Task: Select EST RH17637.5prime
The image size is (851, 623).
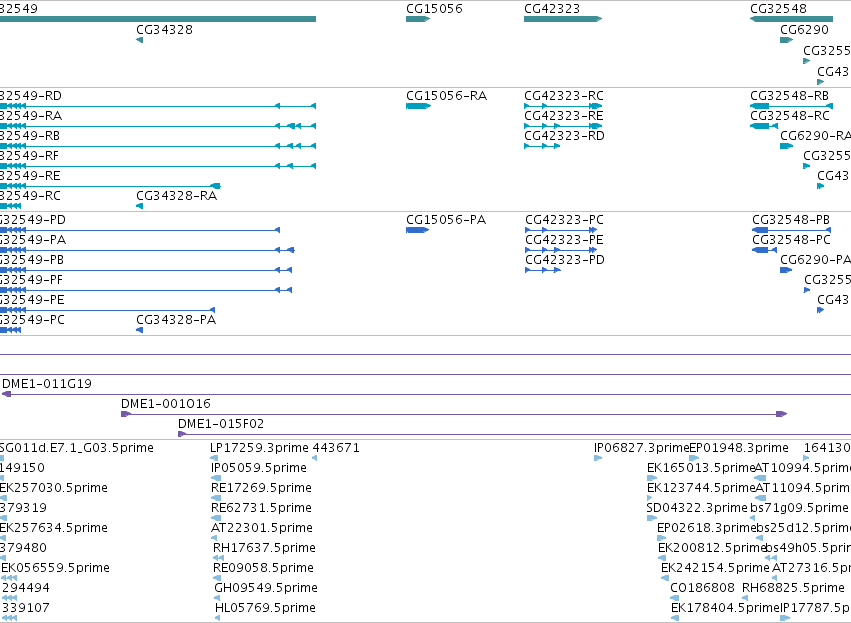Action: click(x=264, y=549)
